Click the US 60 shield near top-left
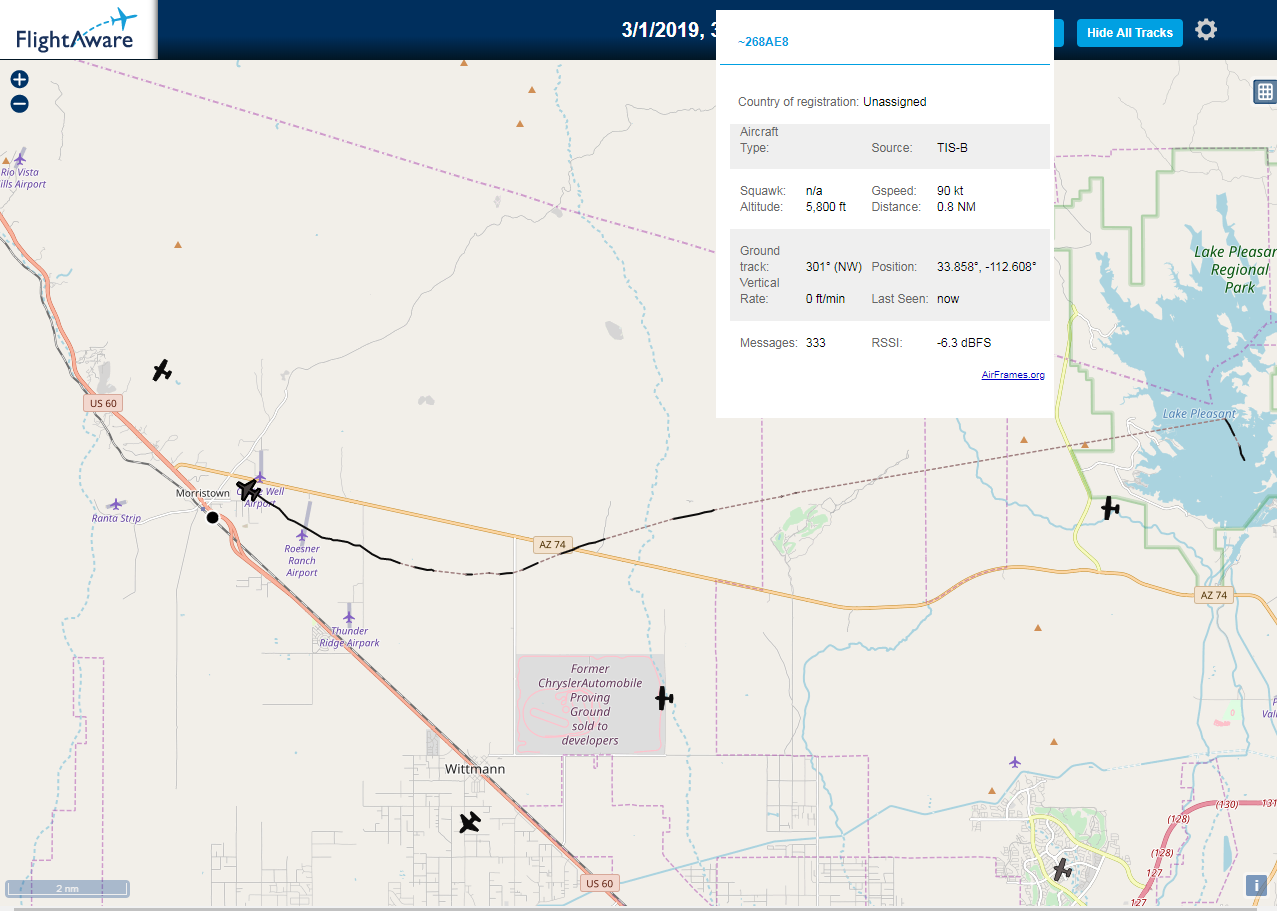 click(103, 403)
